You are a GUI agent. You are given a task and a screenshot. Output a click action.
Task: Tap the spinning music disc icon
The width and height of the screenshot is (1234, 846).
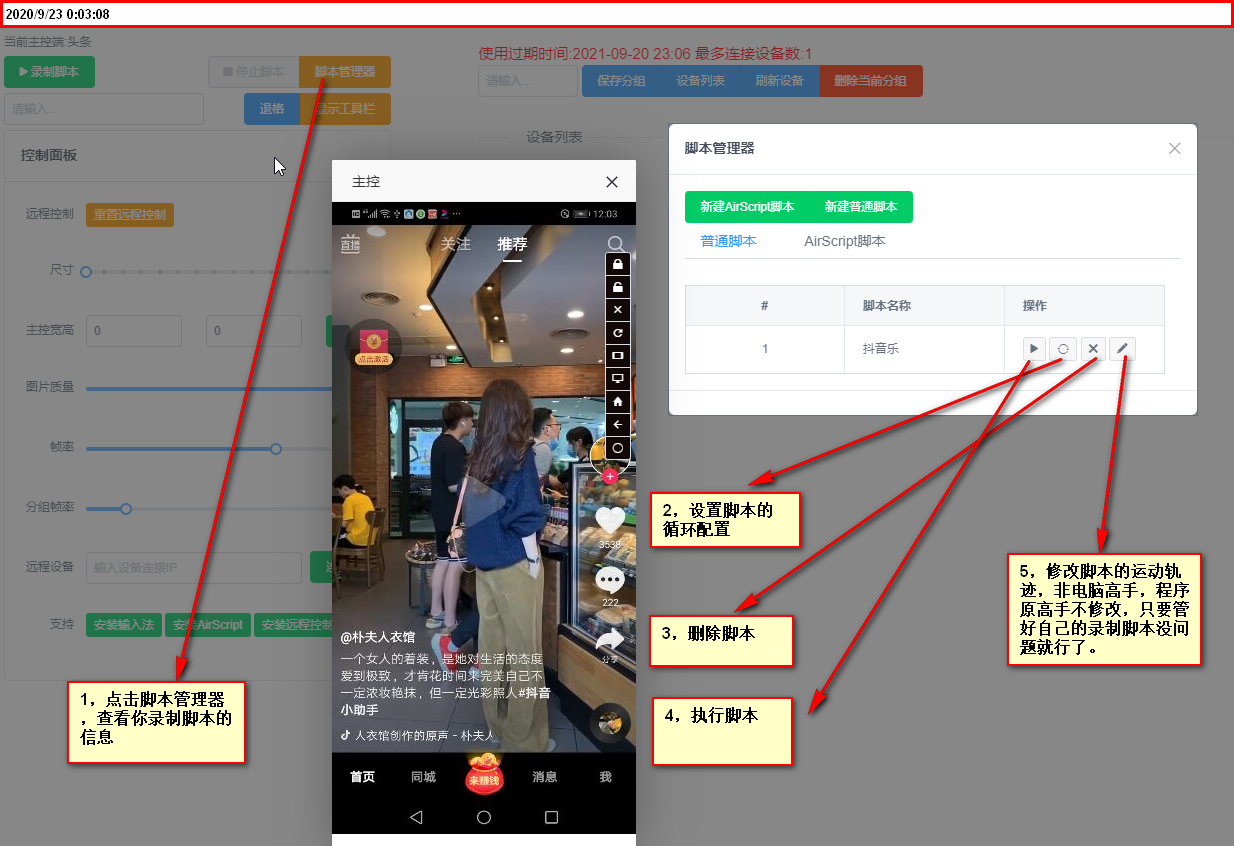click(610, 723)
